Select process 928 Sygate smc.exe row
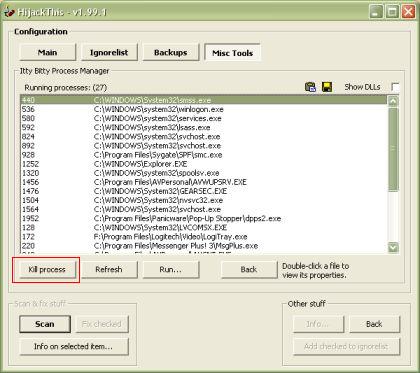 point(204,155)
